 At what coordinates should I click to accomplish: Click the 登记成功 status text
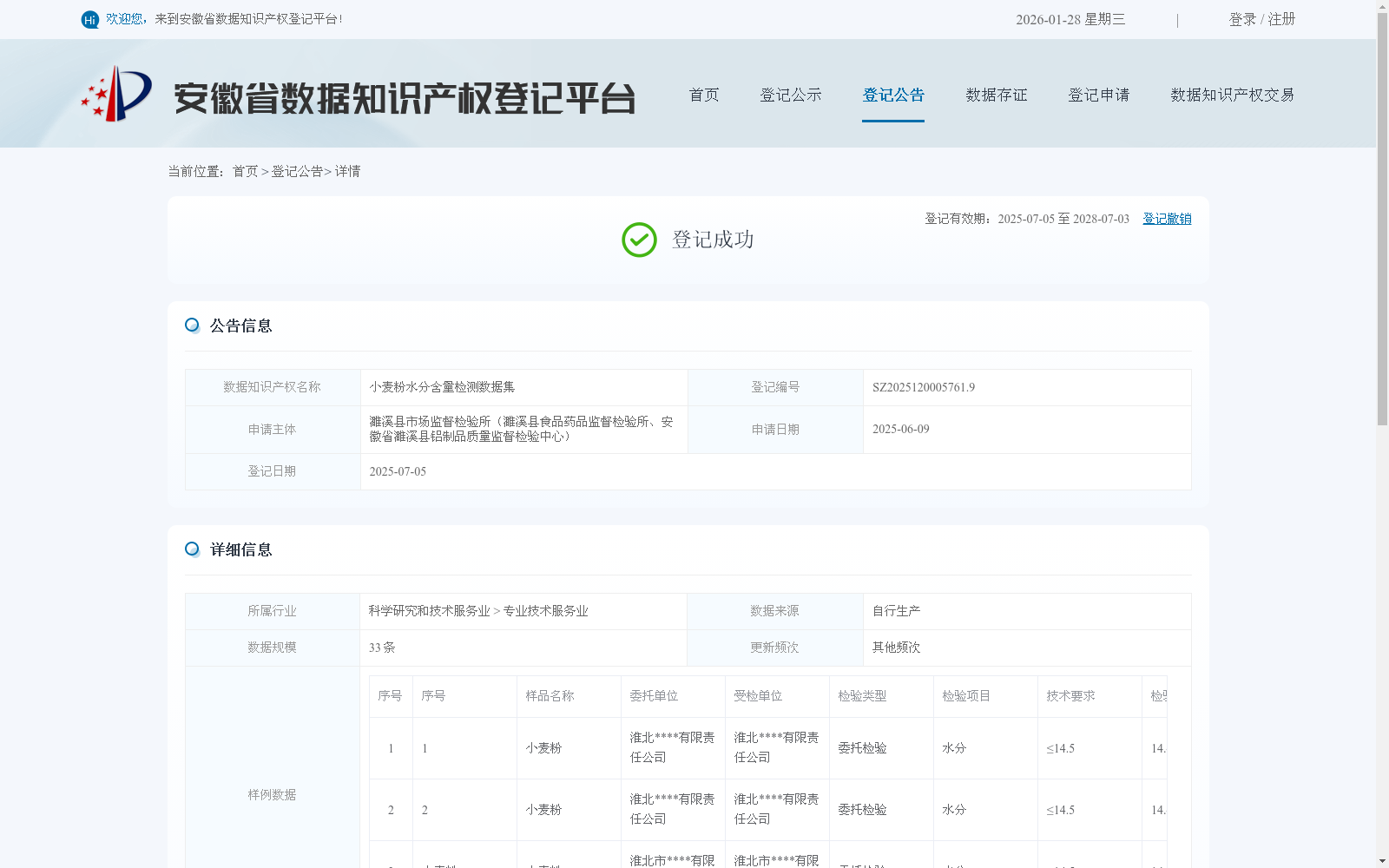[713, 240]
